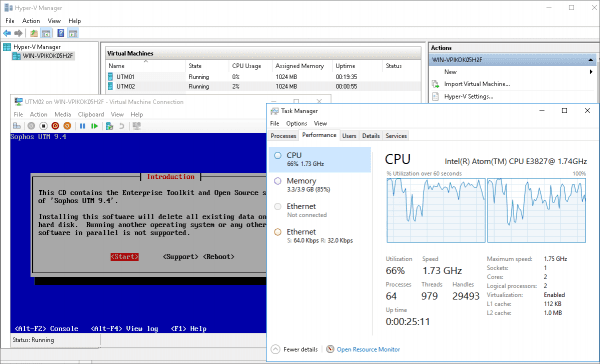Collapse Task Manager with the Fewer details chevron
This screenshot has height=364, width=600.
coord(275,349)
